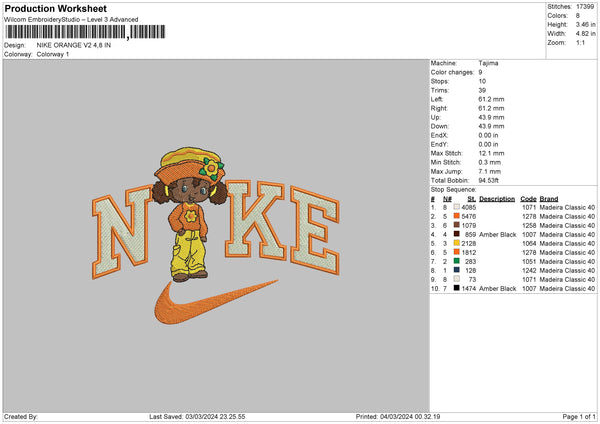Click the navy blue swatch in stop row 8
The height and width of the screenshot is (424, 600).
457,270
